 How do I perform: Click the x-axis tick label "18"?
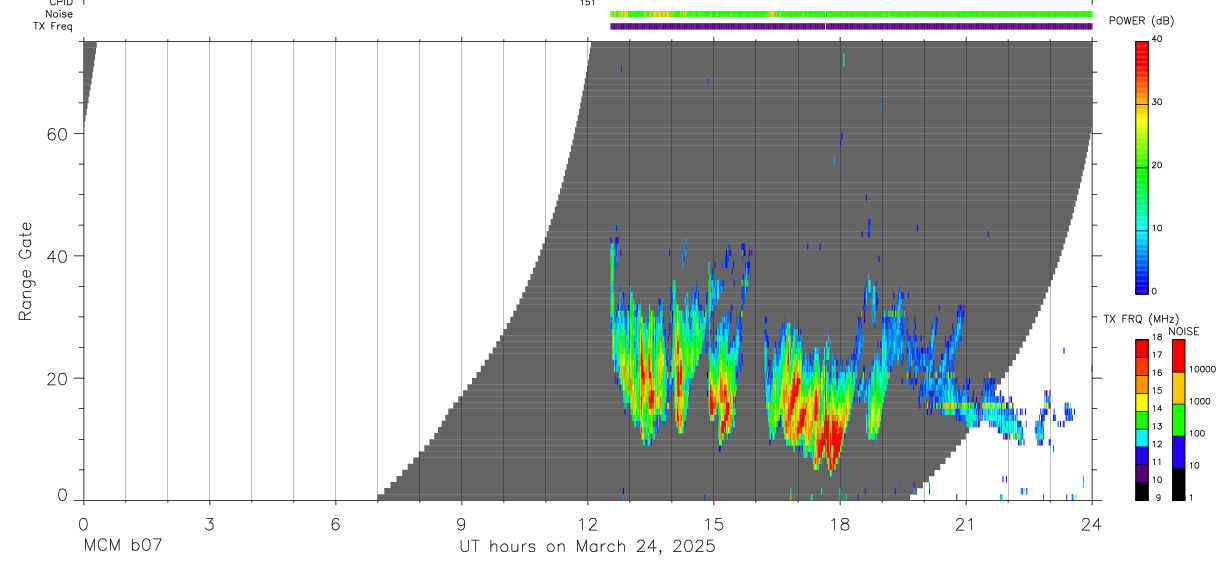point(839,523)
